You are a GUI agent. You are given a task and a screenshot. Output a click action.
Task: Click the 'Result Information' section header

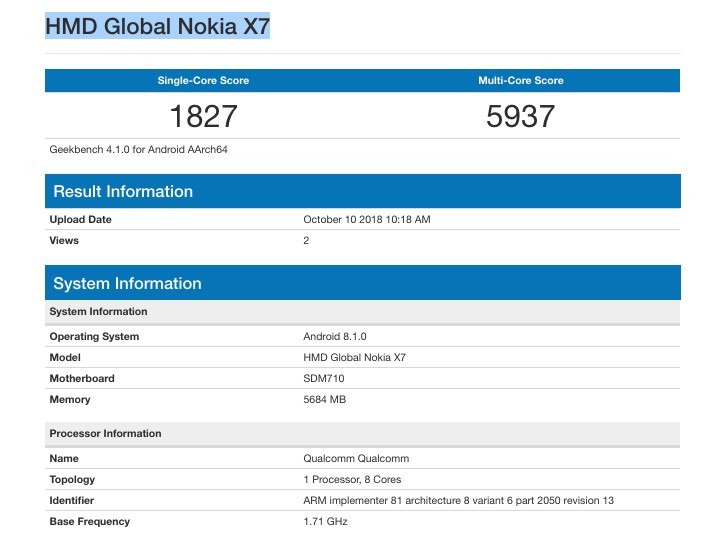(x=363, y=191)
